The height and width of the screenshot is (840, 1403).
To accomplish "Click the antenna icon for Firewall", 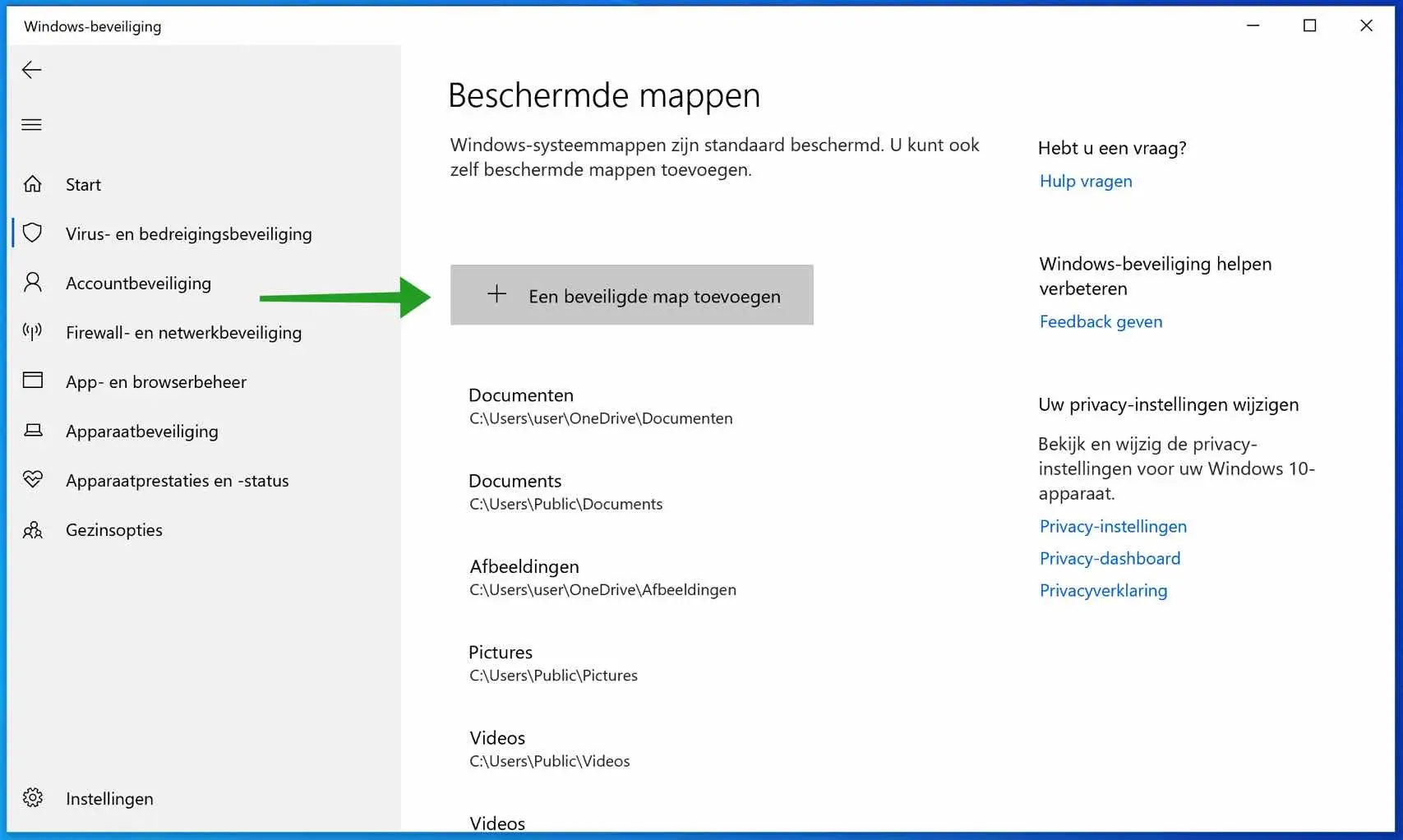I will coord(33,332).
